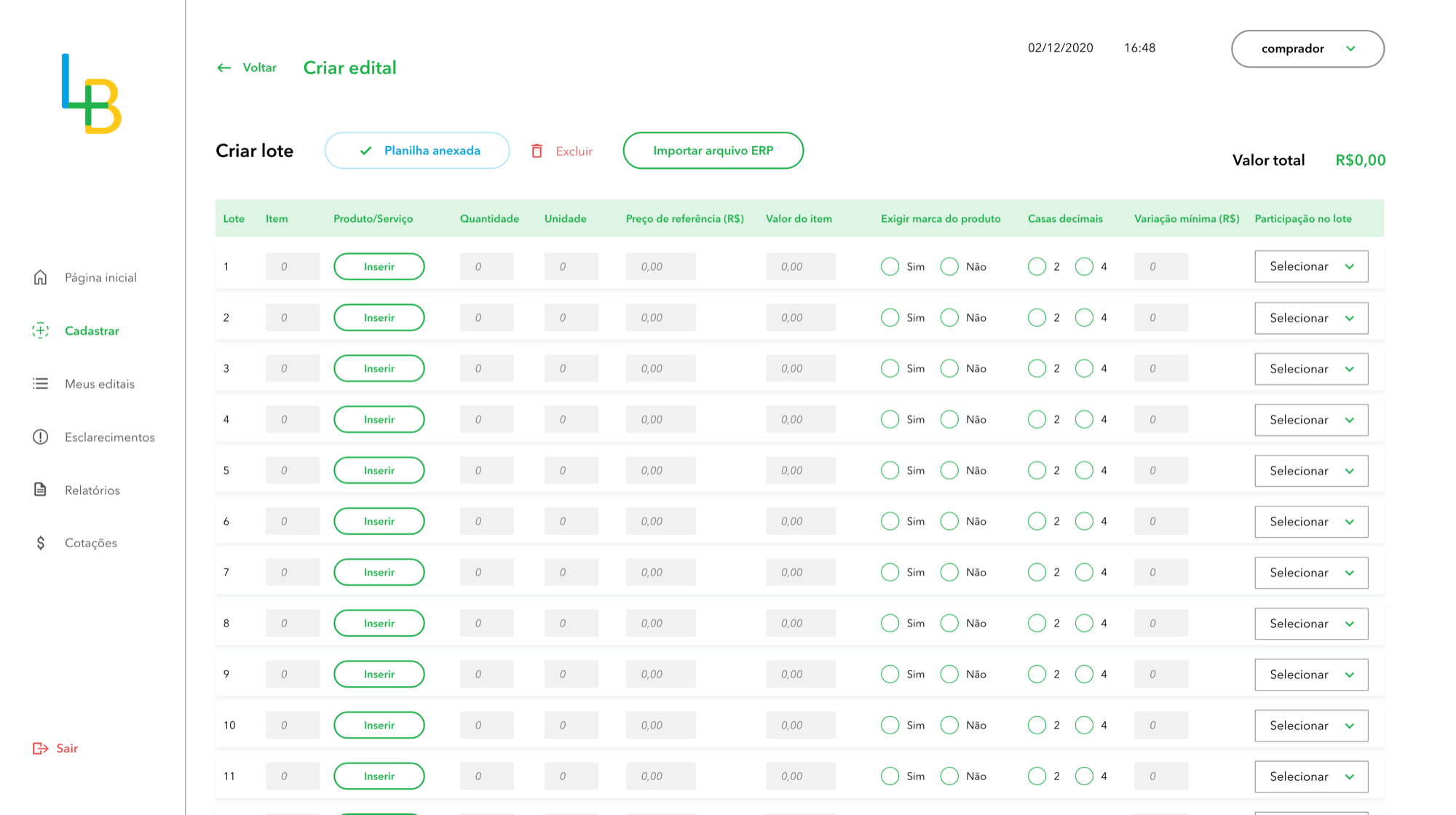Click Inserir button in row 5
This screenshot has height=815, width=1456.
click(379, 470)
